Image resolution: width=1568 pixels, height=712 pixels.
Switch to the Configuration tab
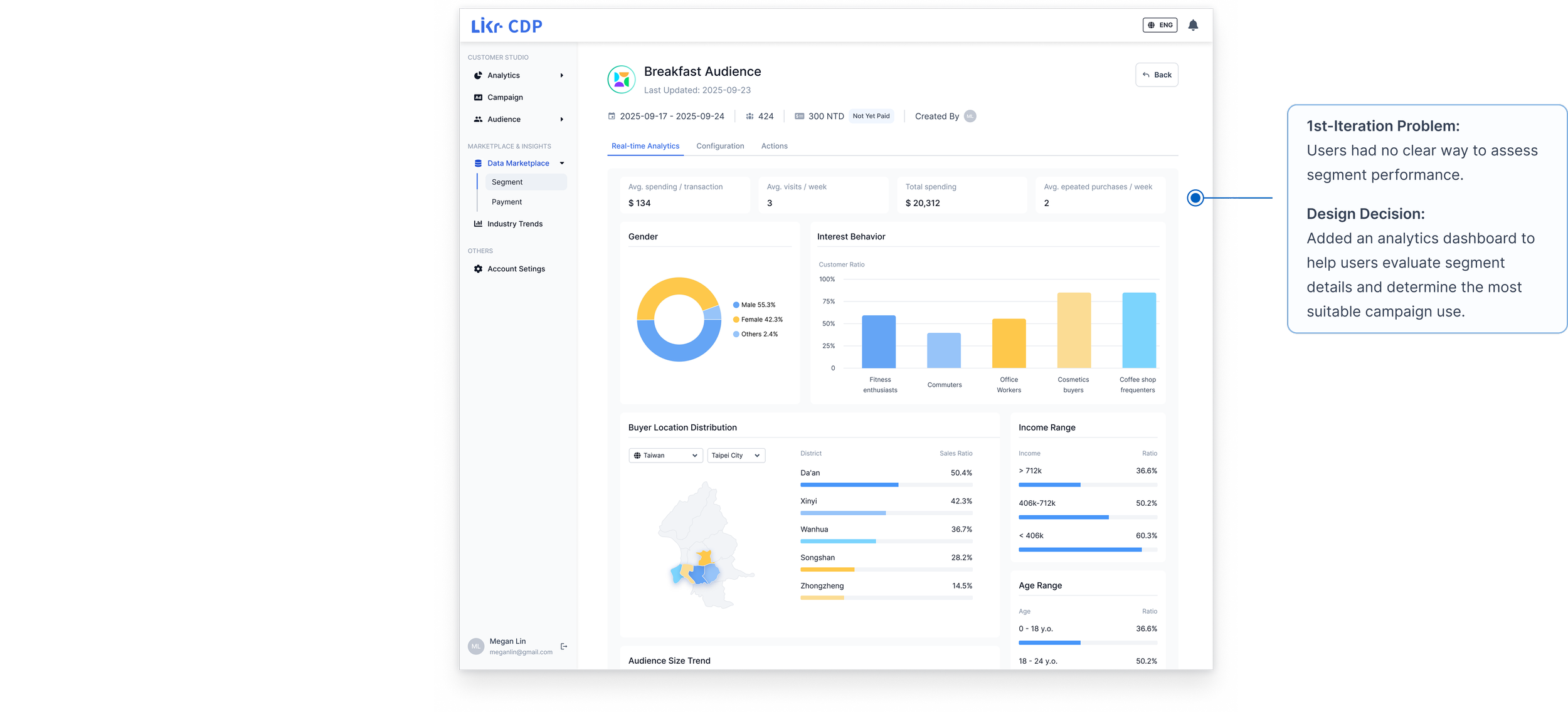pyautogui.click(x=720, y=146)
